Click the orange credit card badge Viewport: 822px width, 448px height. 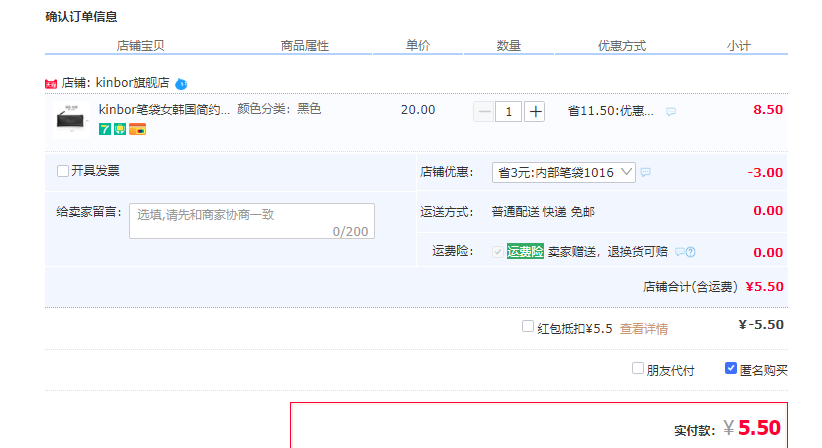coord(137,129)
